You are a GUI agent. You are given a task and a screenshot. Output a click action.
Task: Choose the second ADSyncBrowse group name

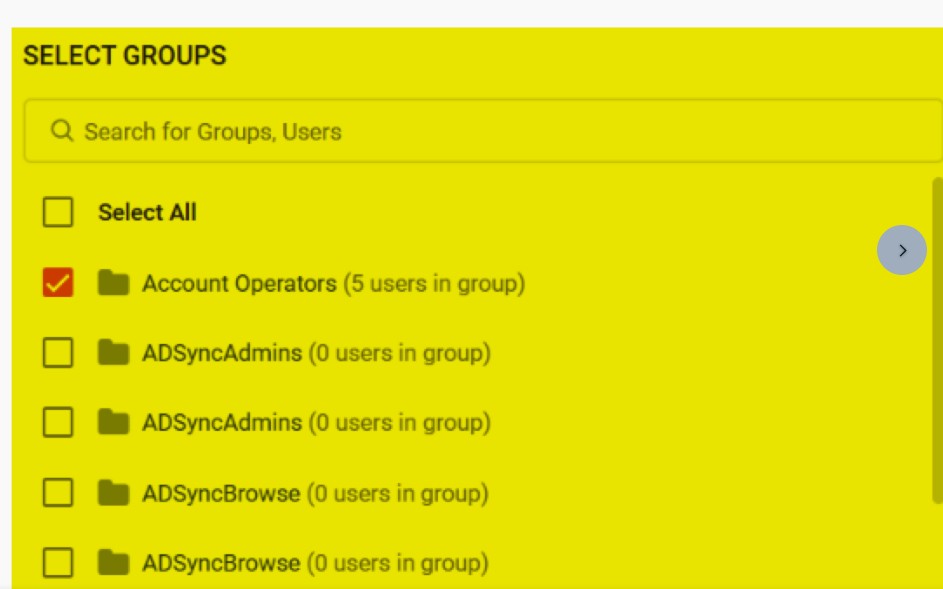tap(221, 563)
